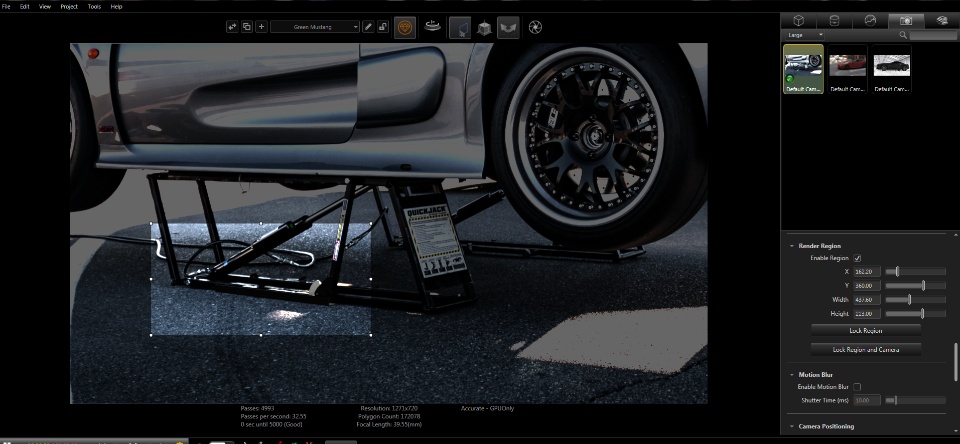Click the Focal Length status text

(x=391, y=424)
